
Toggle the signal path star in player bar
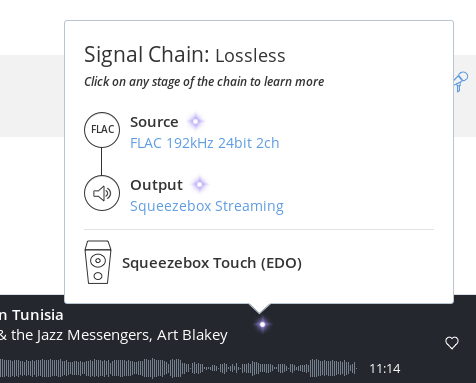(x=262, y=324)
